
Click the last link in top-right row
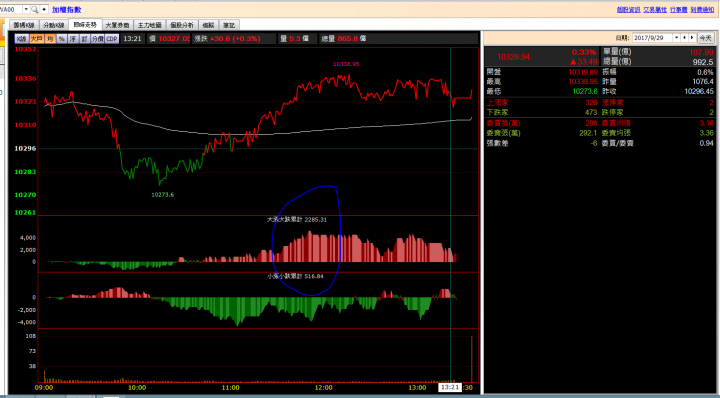pos(702,10)
